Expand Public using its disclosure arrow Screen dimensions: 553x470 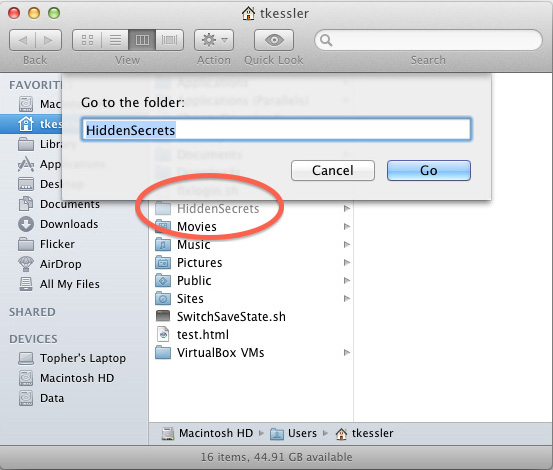point(347,280)
